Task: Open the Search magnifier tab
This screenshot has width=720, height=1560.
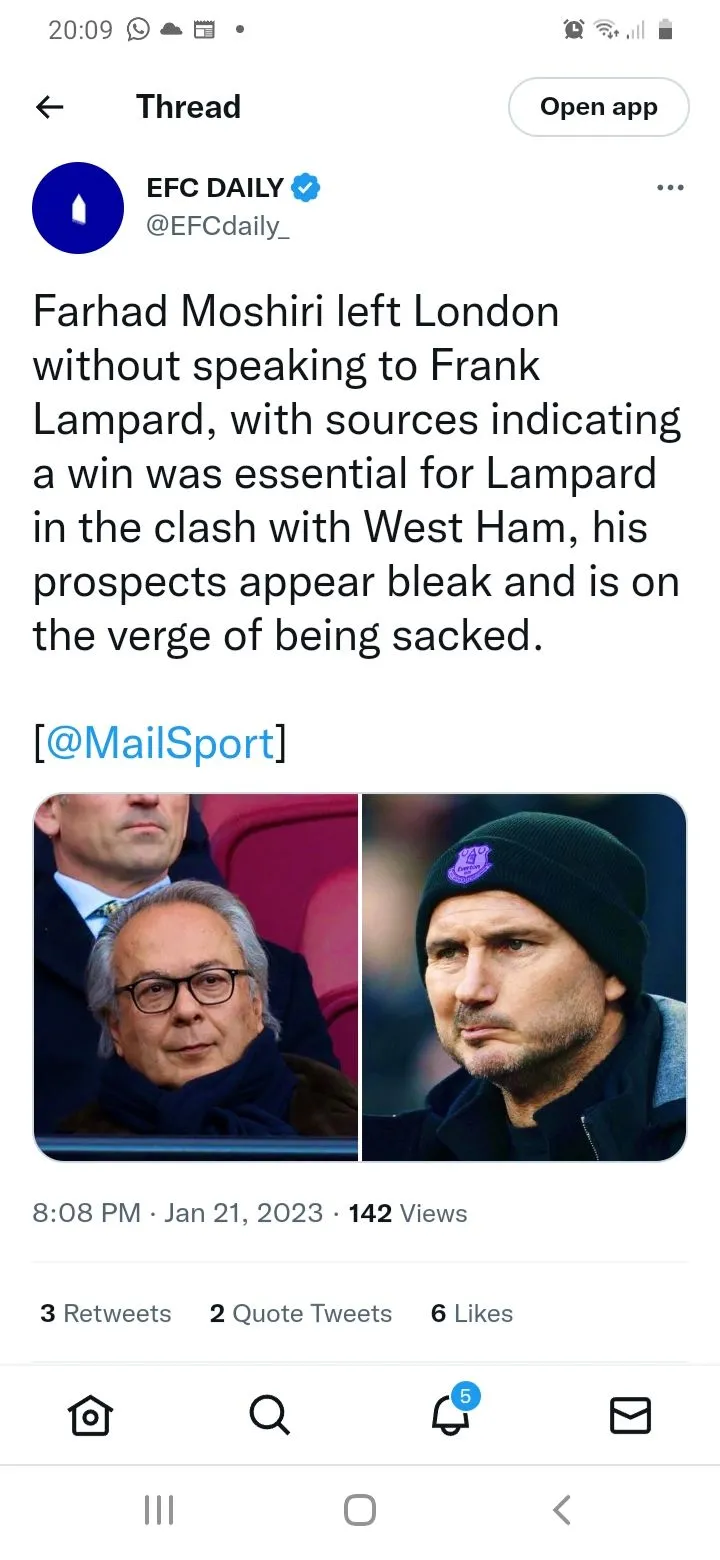Action: [269, 1415]
